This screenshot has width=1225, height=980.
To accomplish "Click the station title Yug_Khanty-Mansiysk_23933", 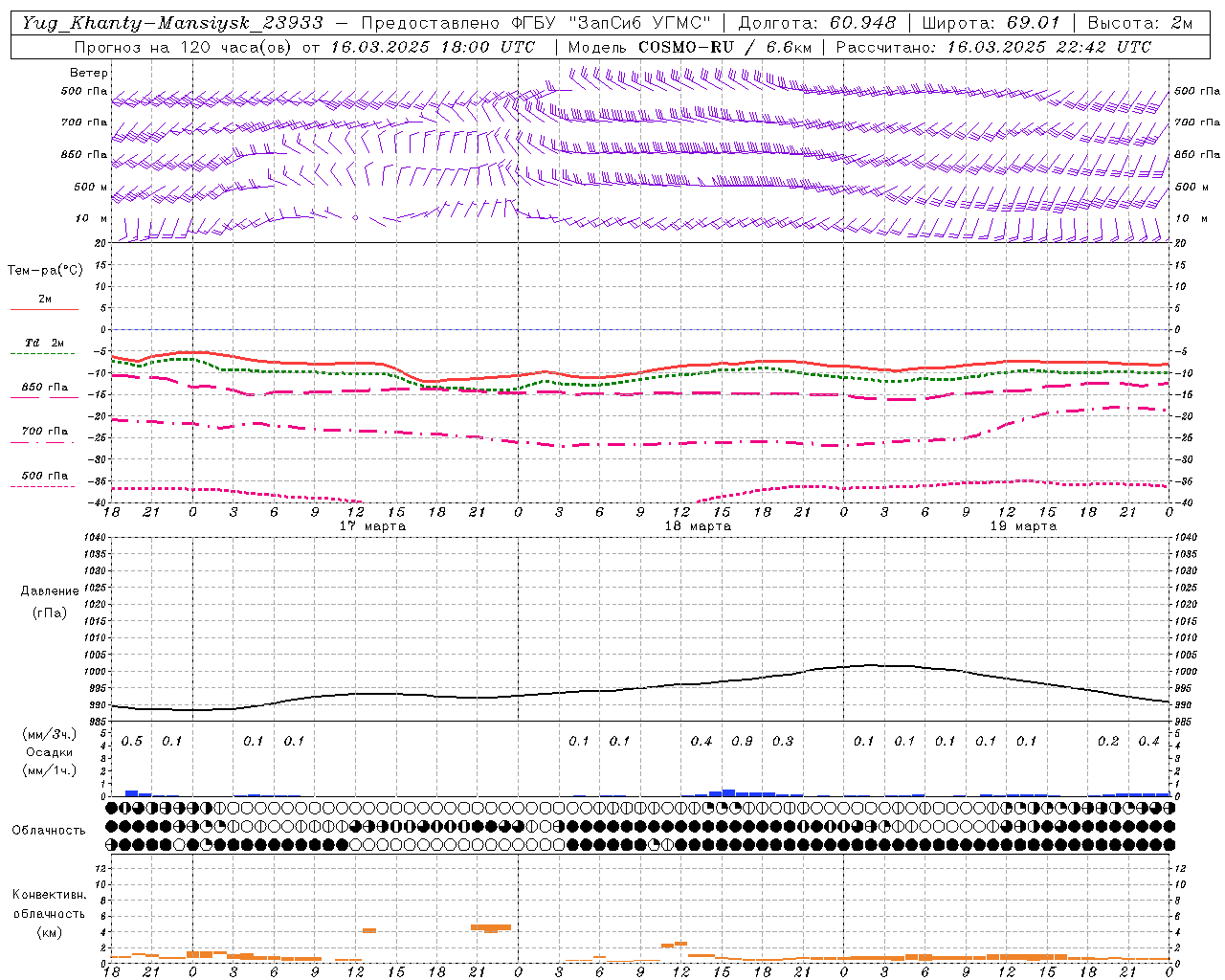I will coord(172,23).
